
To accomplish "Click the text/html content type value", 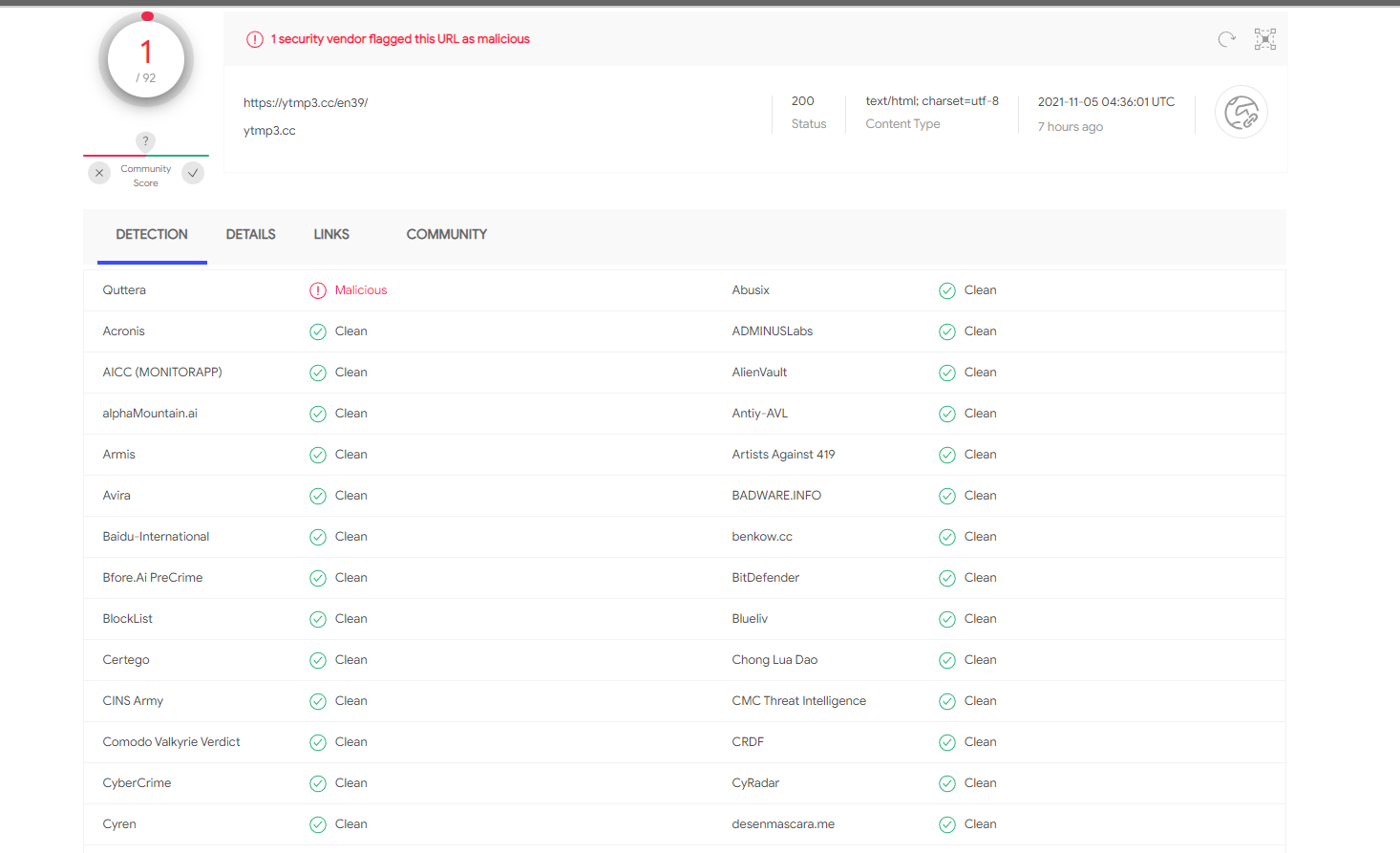I will (x=932, y=101).
